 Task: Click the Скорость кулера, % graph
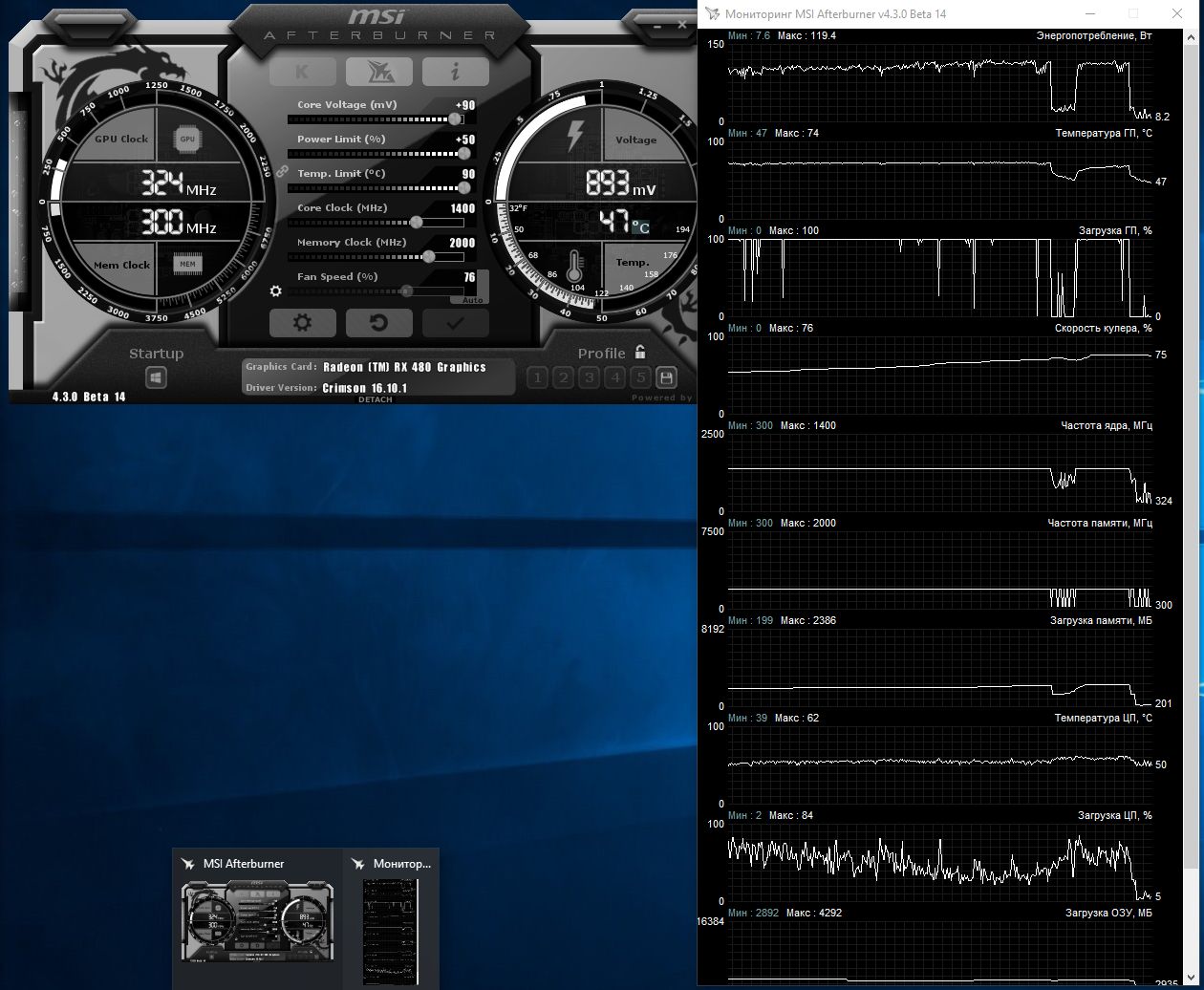click(940, 376)
